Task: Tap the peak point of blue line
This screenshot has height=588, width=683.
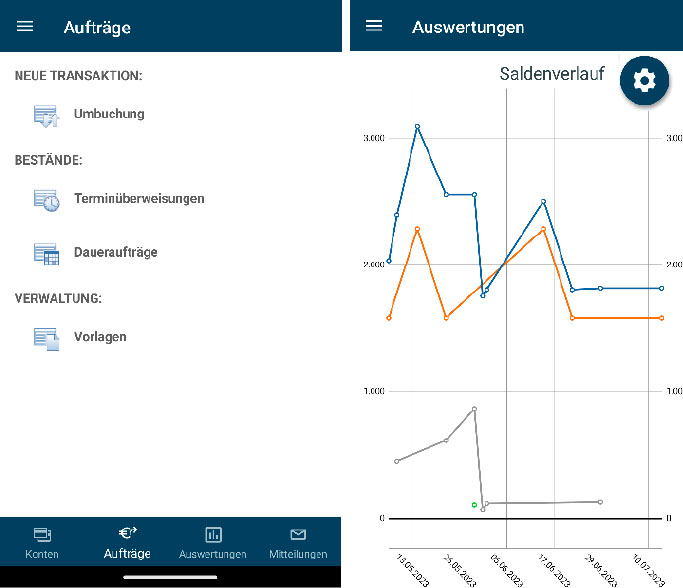Action: pos(417,126)
